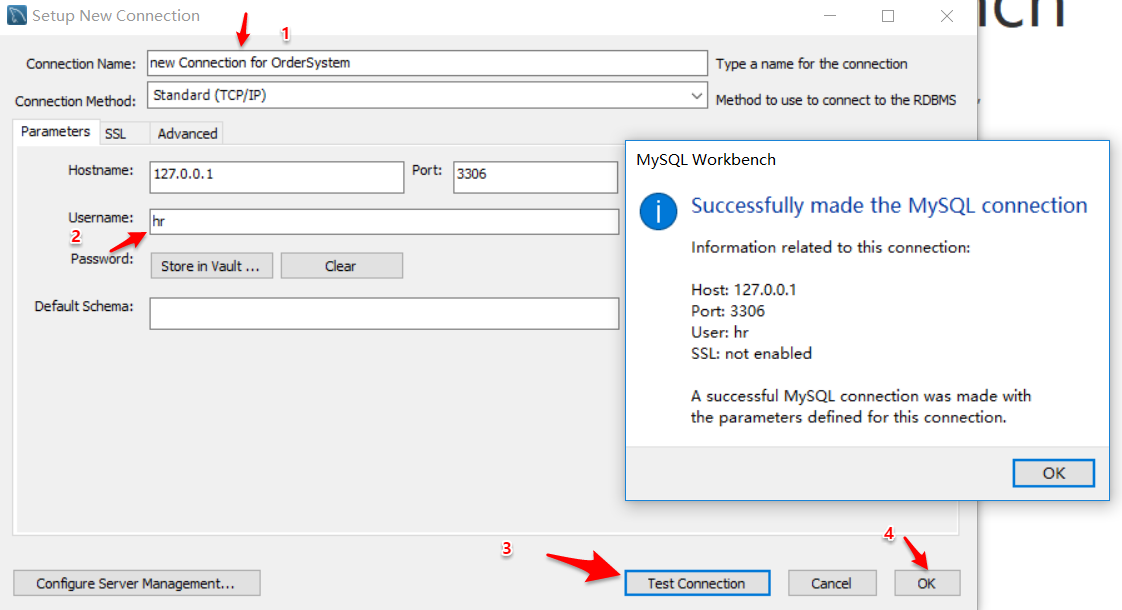
Task: Click the 'User: hr' text line
Action: (x=720, y=332)
